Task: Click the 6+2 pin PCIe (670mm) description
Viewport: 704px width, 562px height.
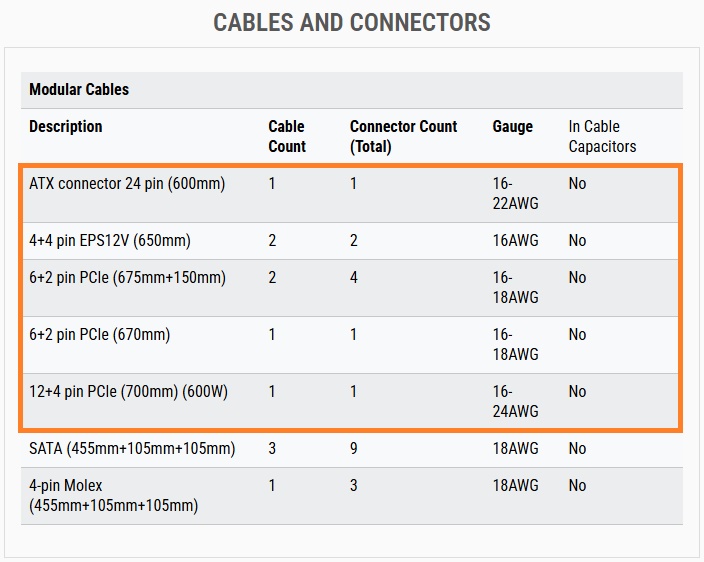Action: [99, 334]
